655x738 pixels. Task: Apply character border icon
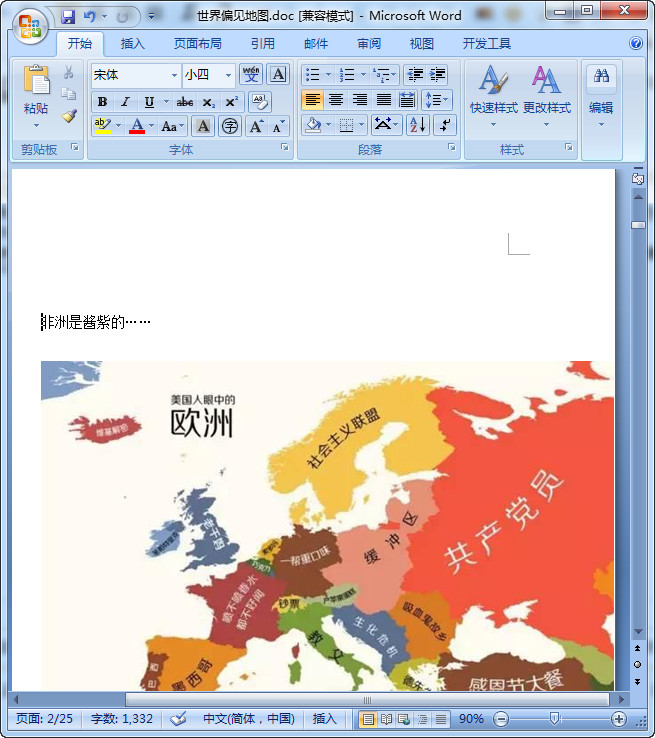278,74
